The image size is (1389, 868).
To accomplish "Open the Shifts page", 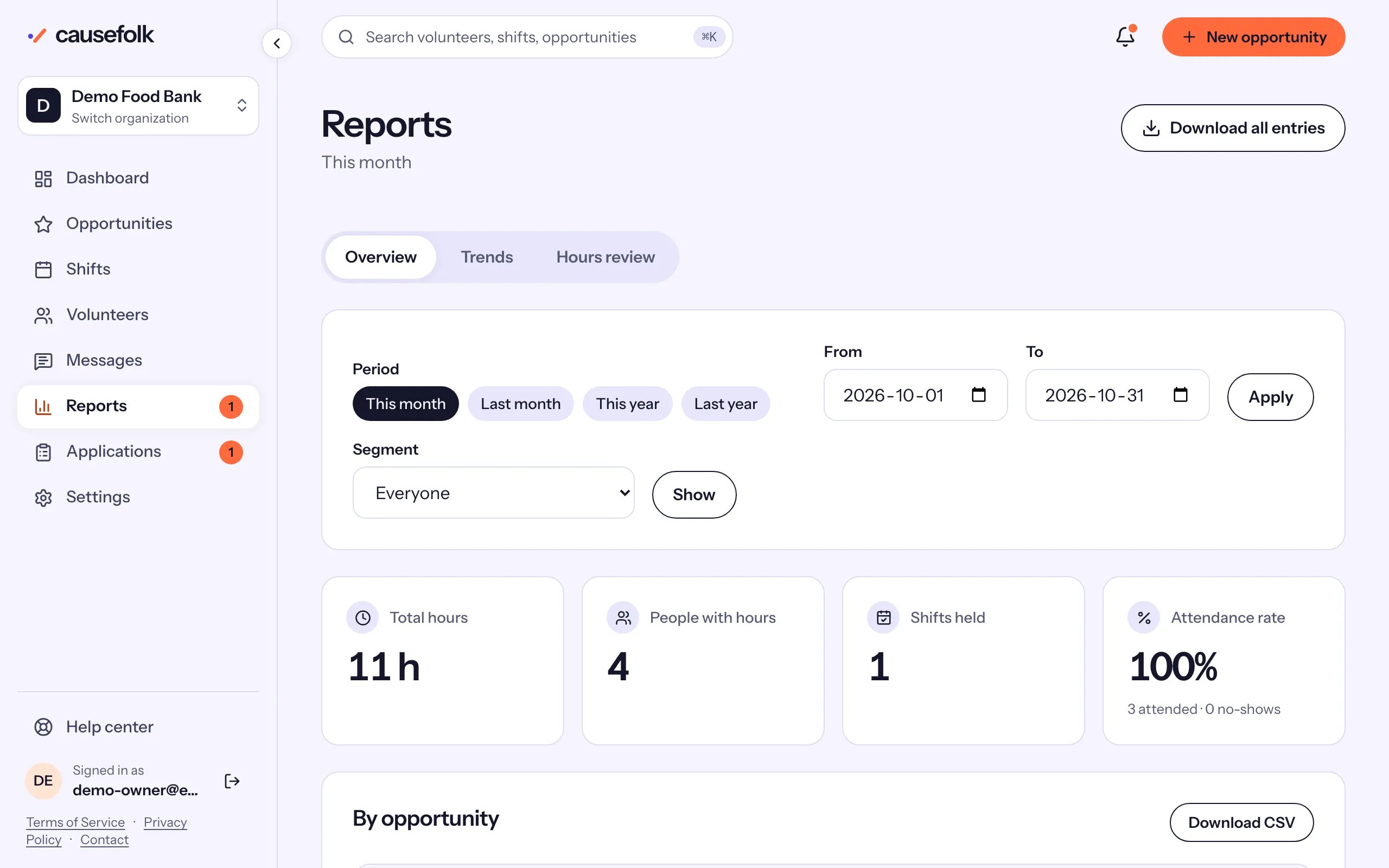I will [x=138, y=269].
